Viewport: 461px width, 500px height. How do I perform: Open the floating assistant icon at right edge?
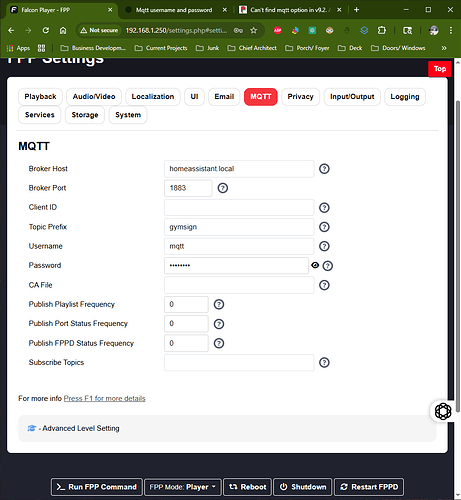[x=443, y=411]
